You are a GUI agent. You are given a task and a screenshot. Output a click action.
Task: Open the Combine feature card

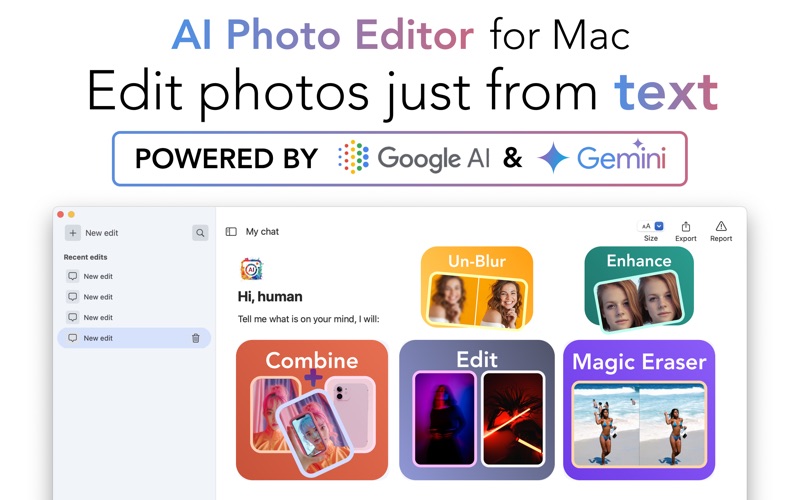pos(312,410)
